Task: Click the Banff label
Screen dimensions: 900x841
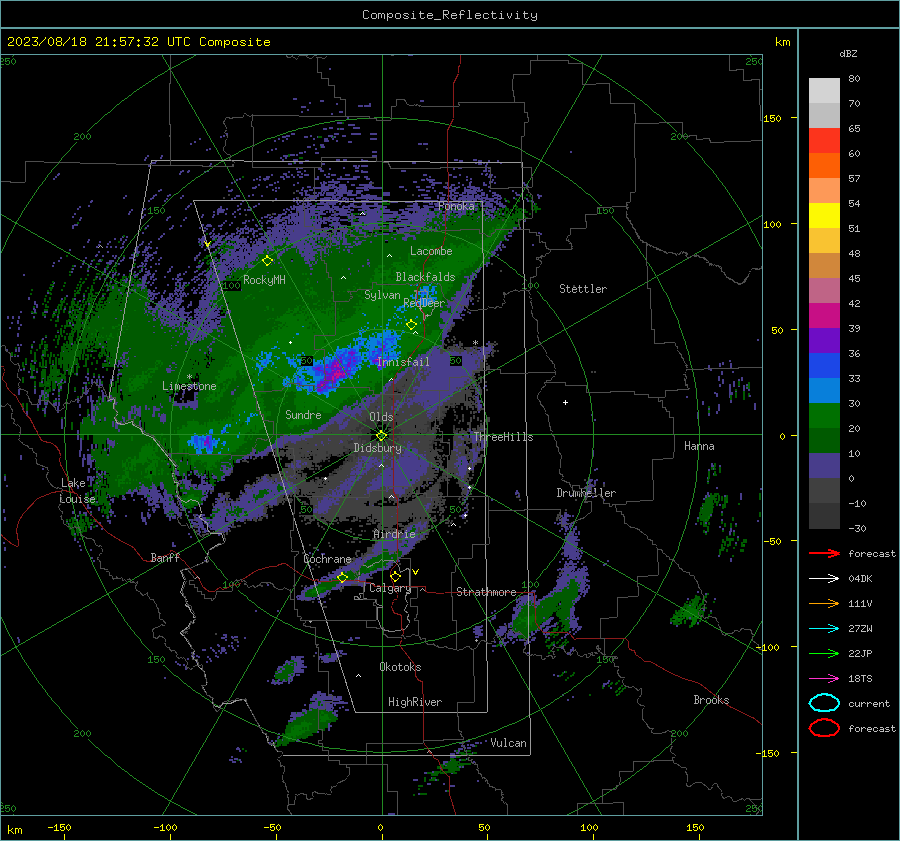Action: point(165,557)
